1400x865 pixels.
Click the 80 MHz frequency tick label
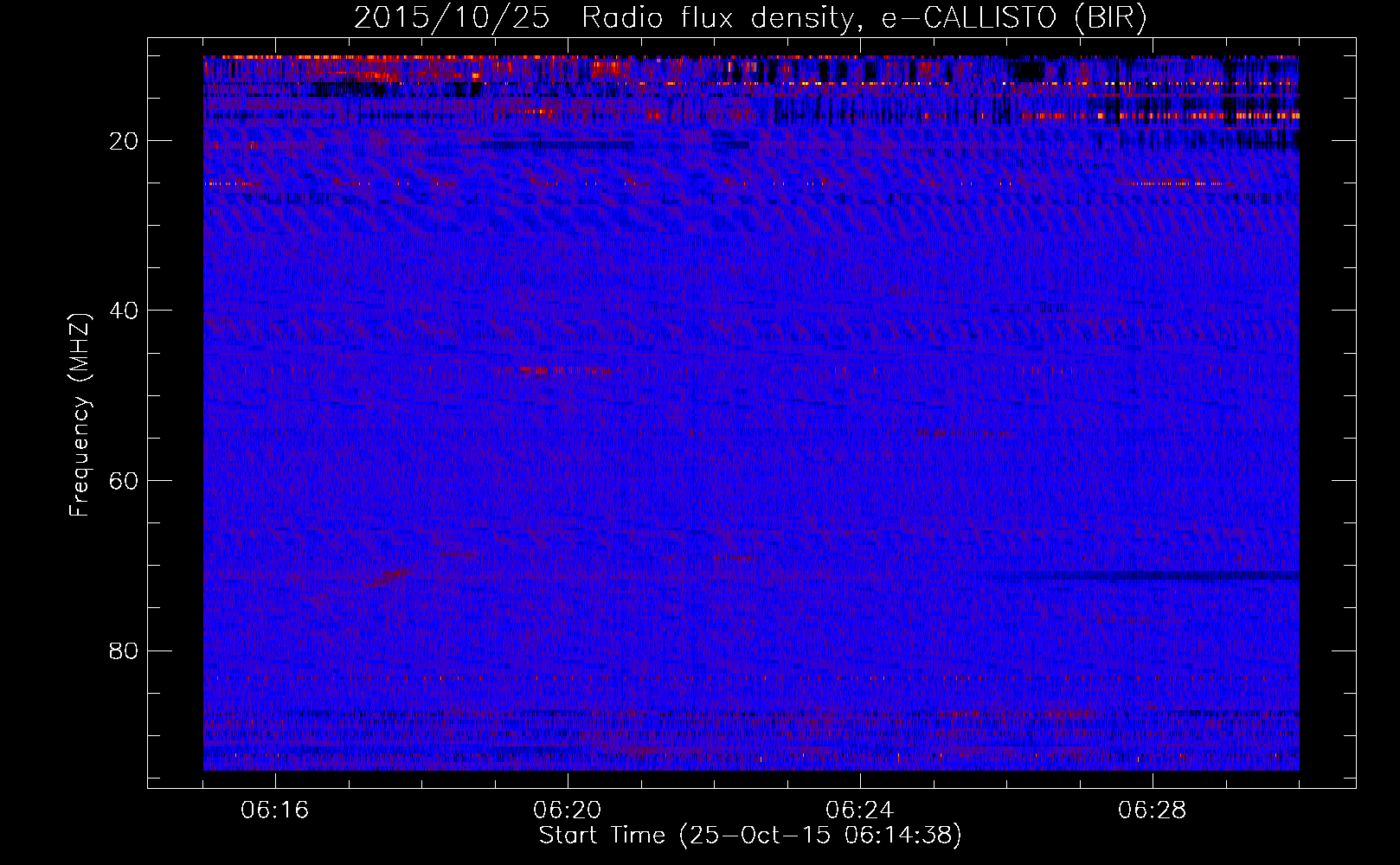point(124,650)
